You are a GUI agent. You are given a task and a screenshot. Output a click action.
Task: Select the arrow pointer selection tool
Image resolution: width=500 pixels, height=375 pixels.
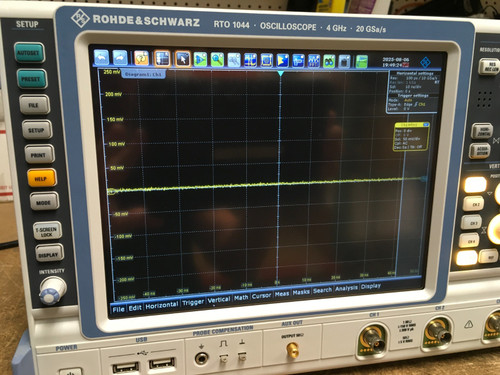pos(182,59)
